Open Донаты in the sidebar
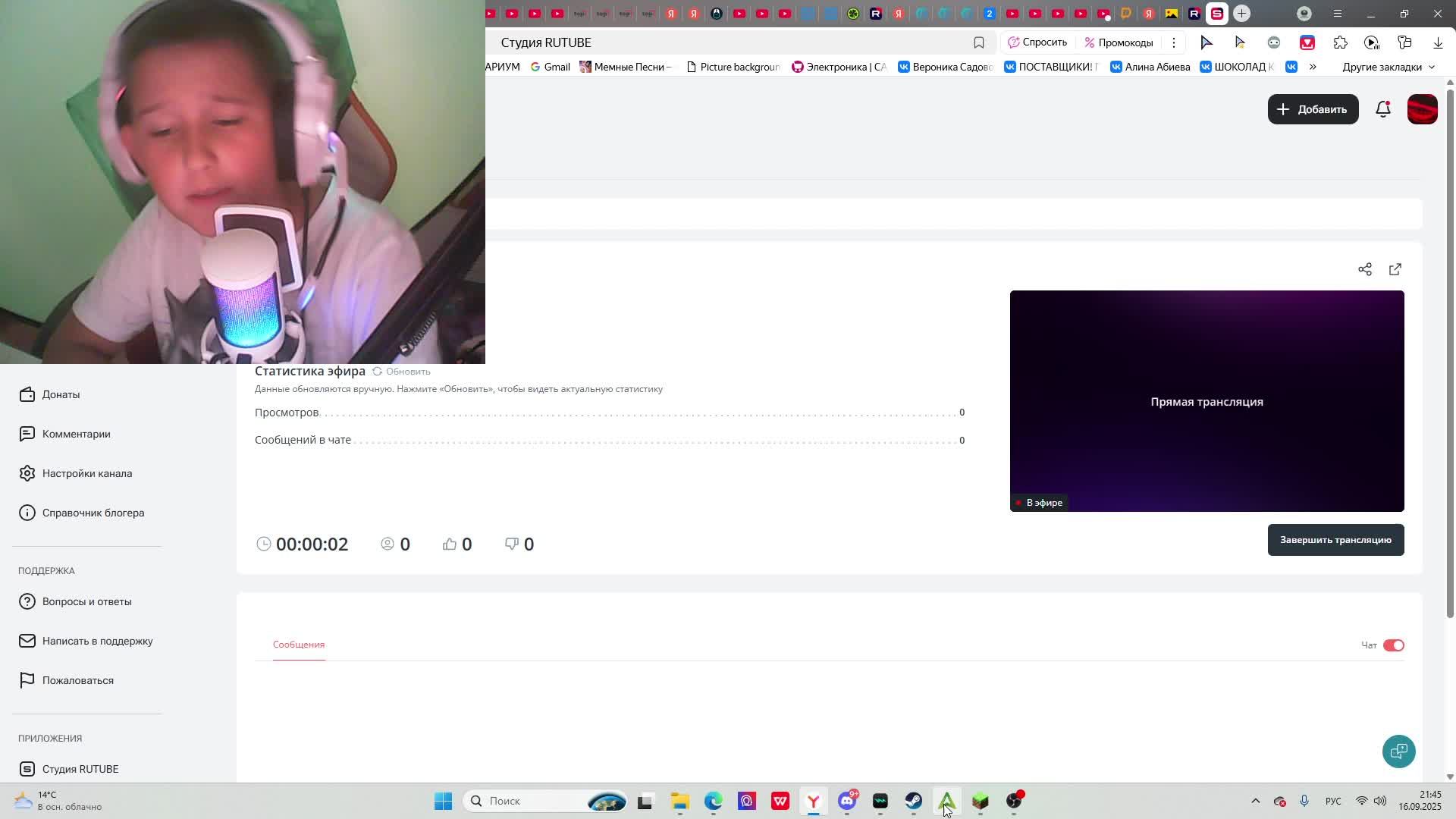 coord(61,394)
